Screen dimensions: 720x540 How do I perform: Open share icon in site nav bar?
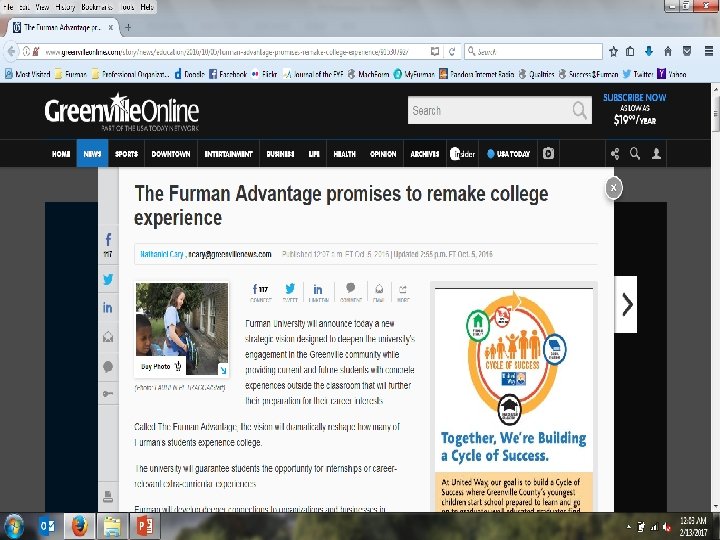pyautogui.click(x=615, y=154)
